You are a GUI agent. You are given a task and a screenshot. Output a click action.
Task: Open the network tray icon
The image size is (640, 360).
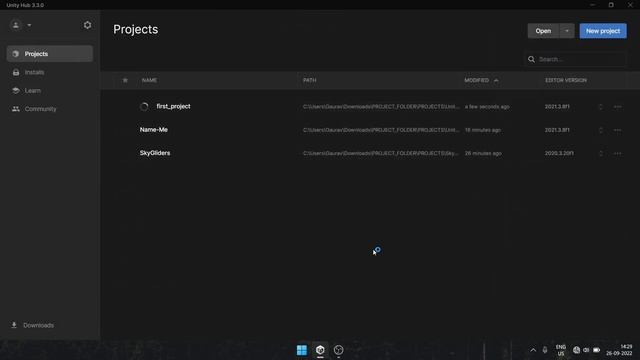576,350
